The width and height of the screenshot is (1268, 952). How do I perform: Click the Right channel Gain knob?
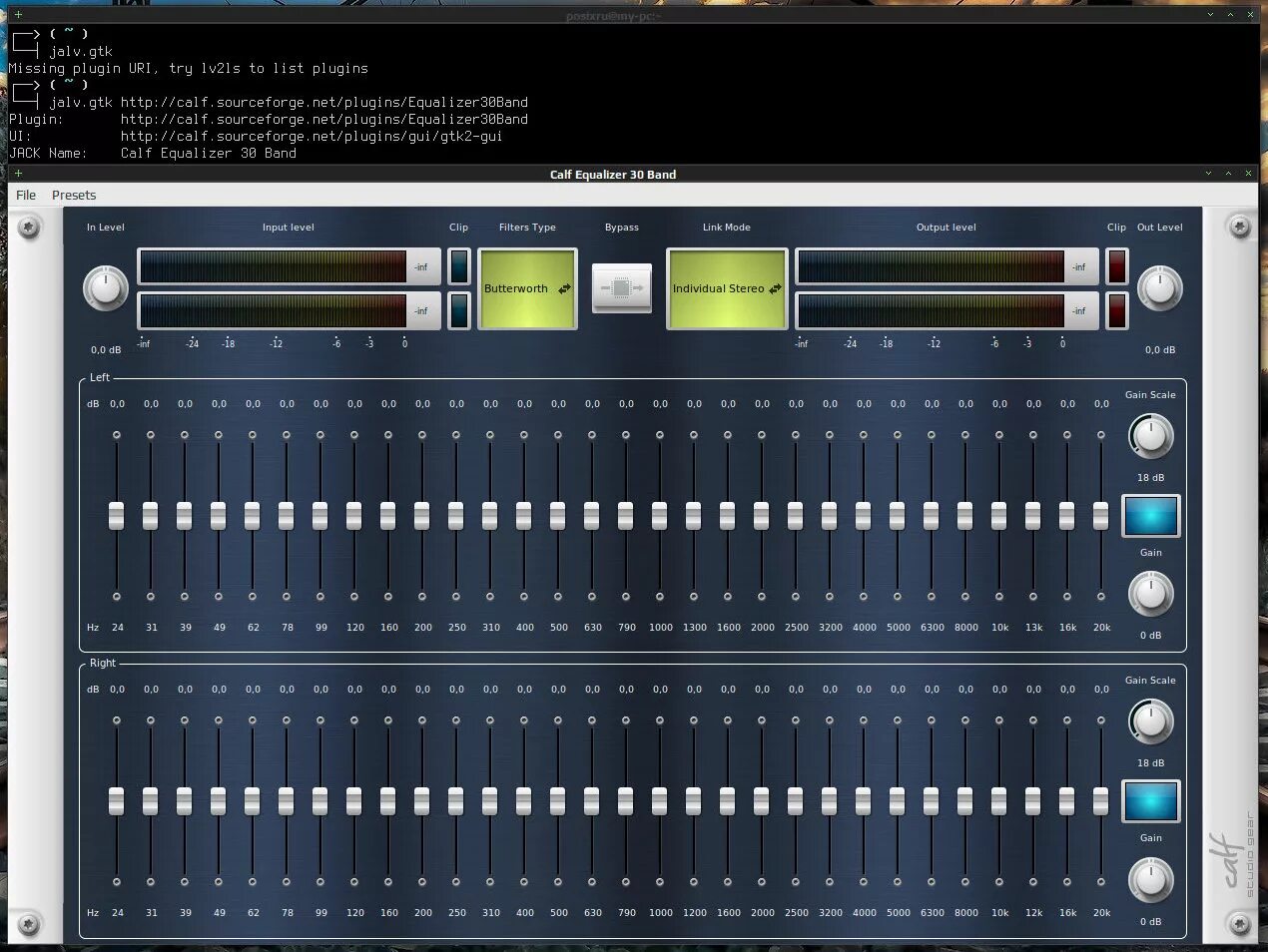coord(1150,879)
